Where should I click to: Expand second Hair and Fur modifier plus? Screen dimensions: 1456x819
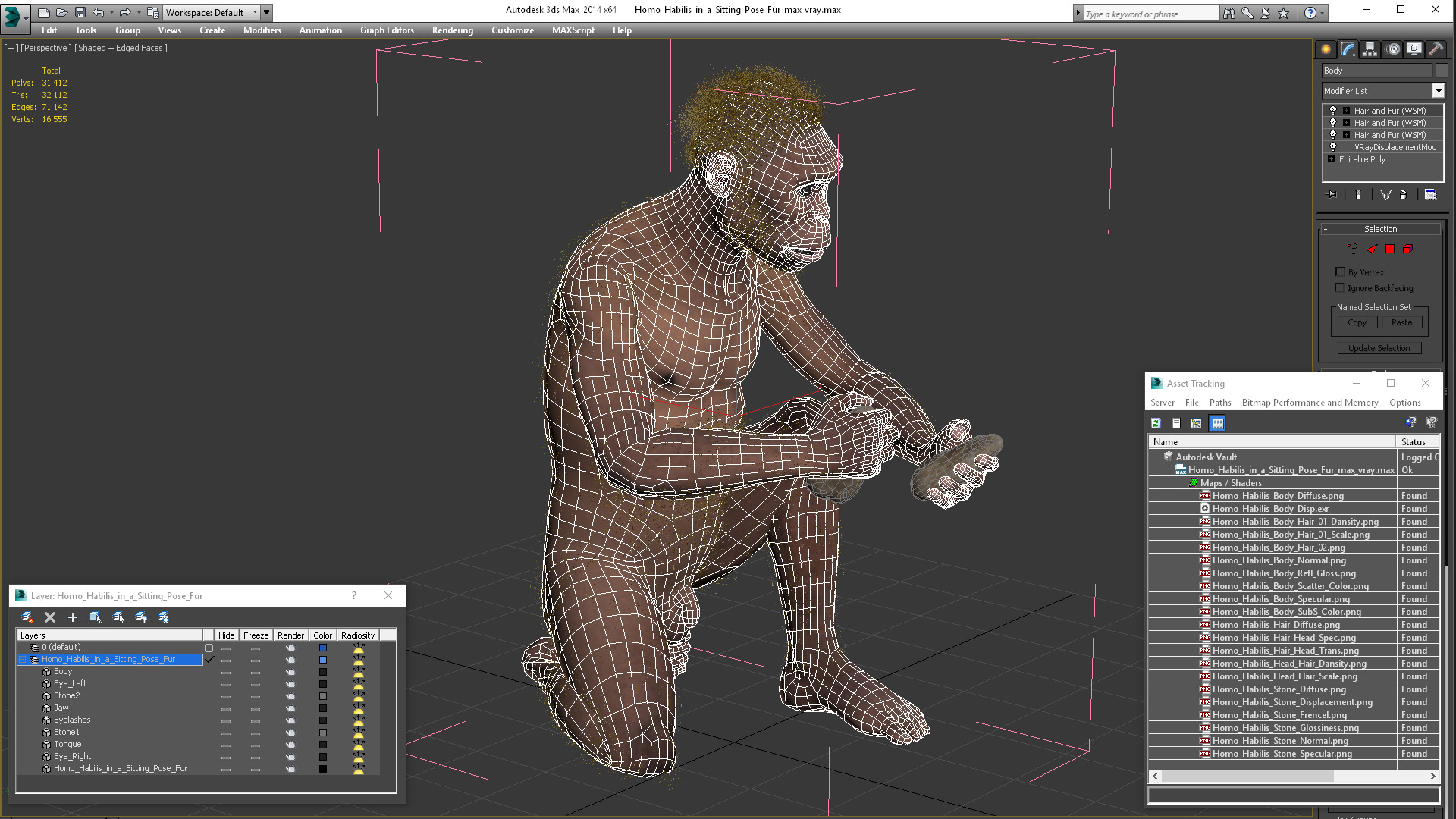pos(1347,122)
